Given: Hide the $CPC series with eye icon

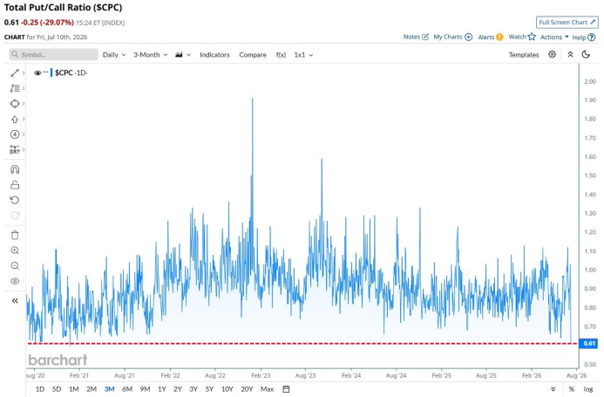Looking at the screenshot, I should pos(37,73).
